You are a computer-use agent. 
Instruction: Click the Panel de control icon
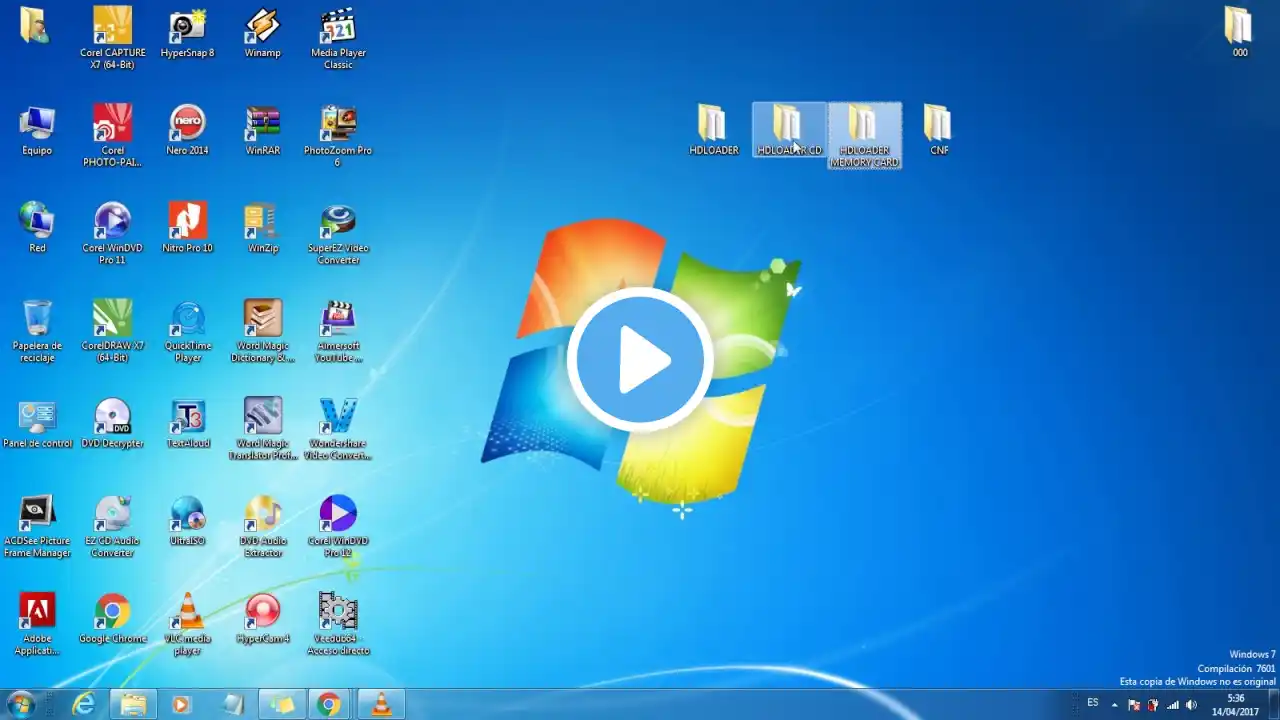pos(37,423)
